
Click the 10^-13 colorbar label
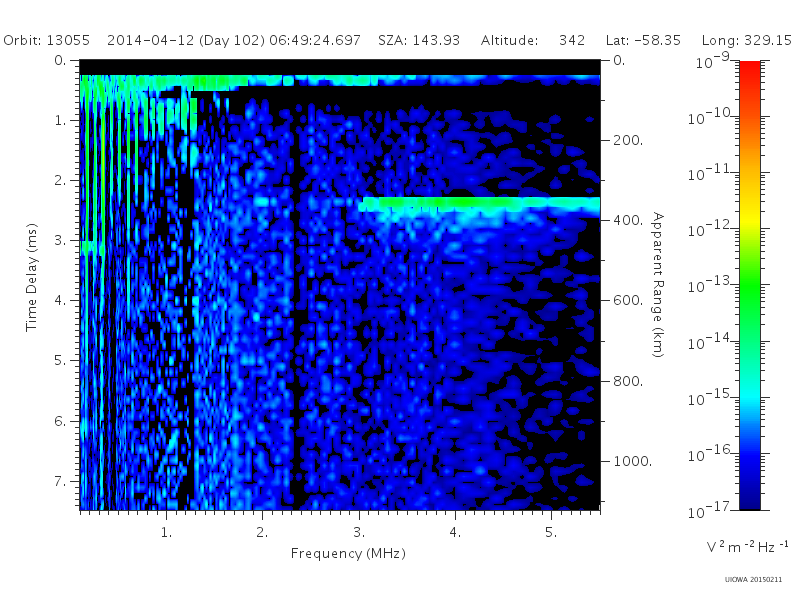(x=708, y=285)
